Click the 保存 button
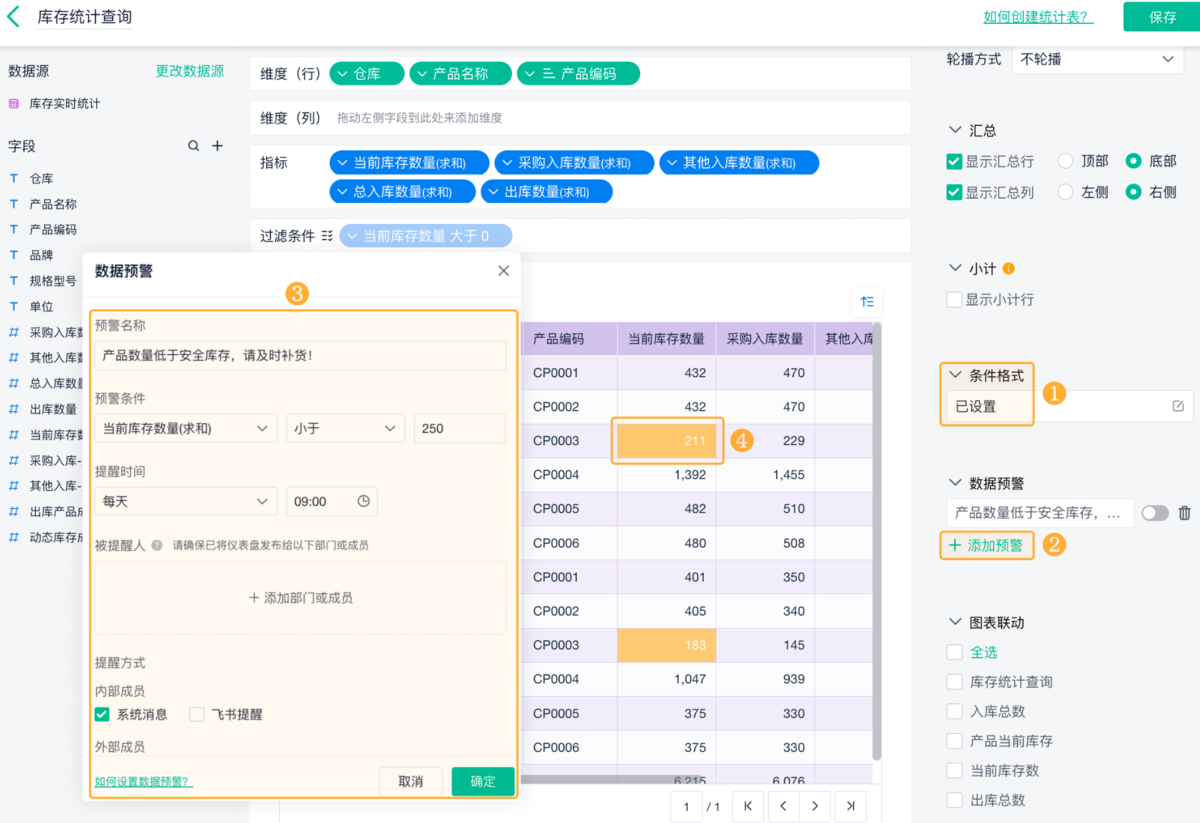Image resolution: width=1200 pixels, height=823 pixels. point(1162,17)
